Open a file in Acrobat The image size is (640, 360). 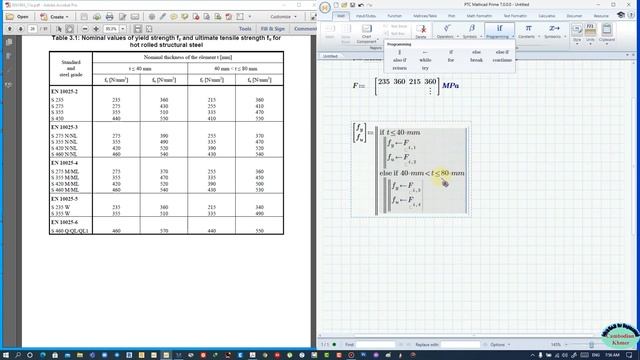pyautogui.click(x=18, y=17)
